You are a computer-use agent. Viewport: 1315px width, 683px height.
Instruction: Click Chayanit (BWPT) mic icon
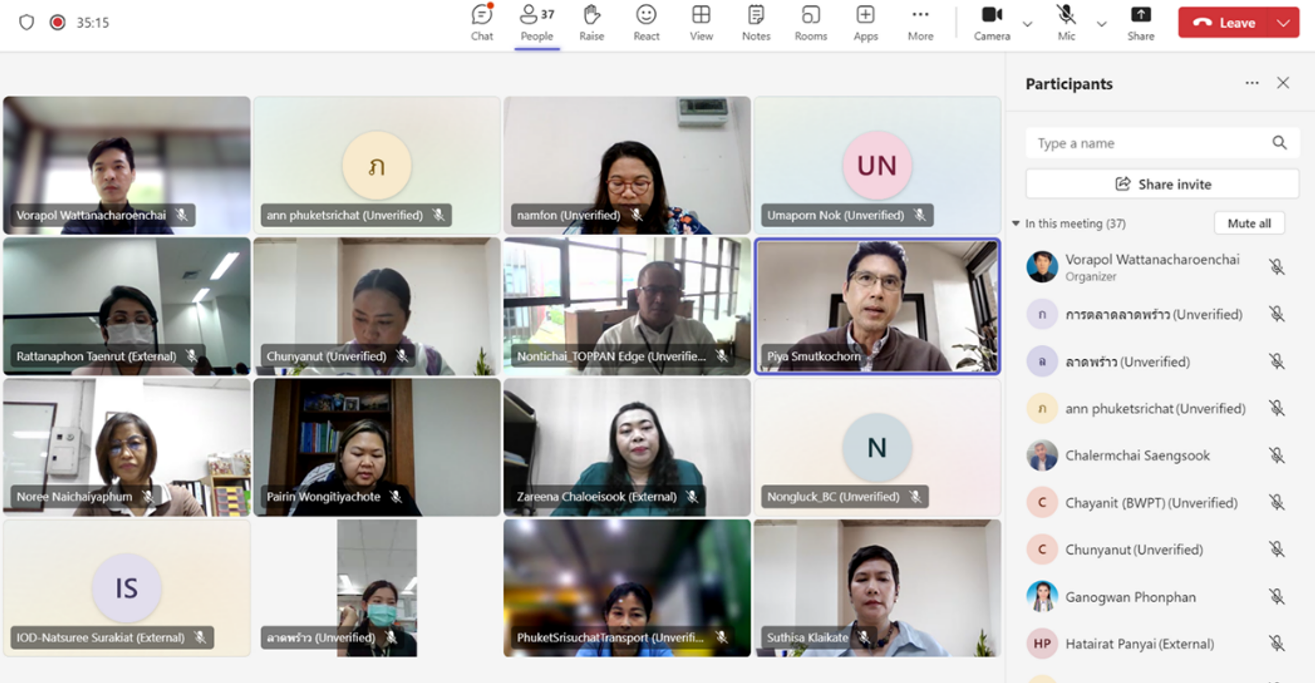[1277, 502]
